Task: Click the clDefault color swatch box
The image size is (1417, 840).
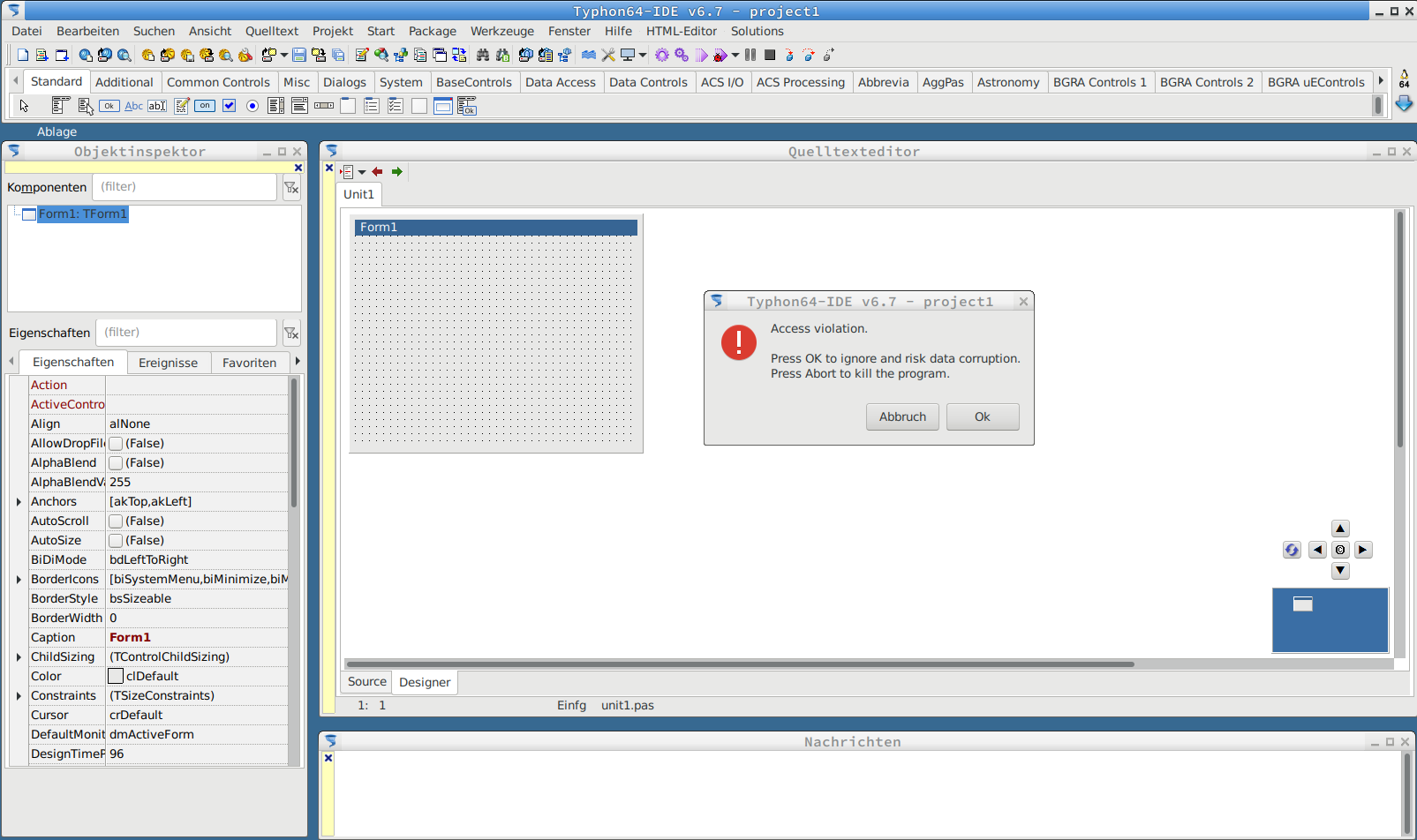Action: pyautogui.click(x=116, y=677)
